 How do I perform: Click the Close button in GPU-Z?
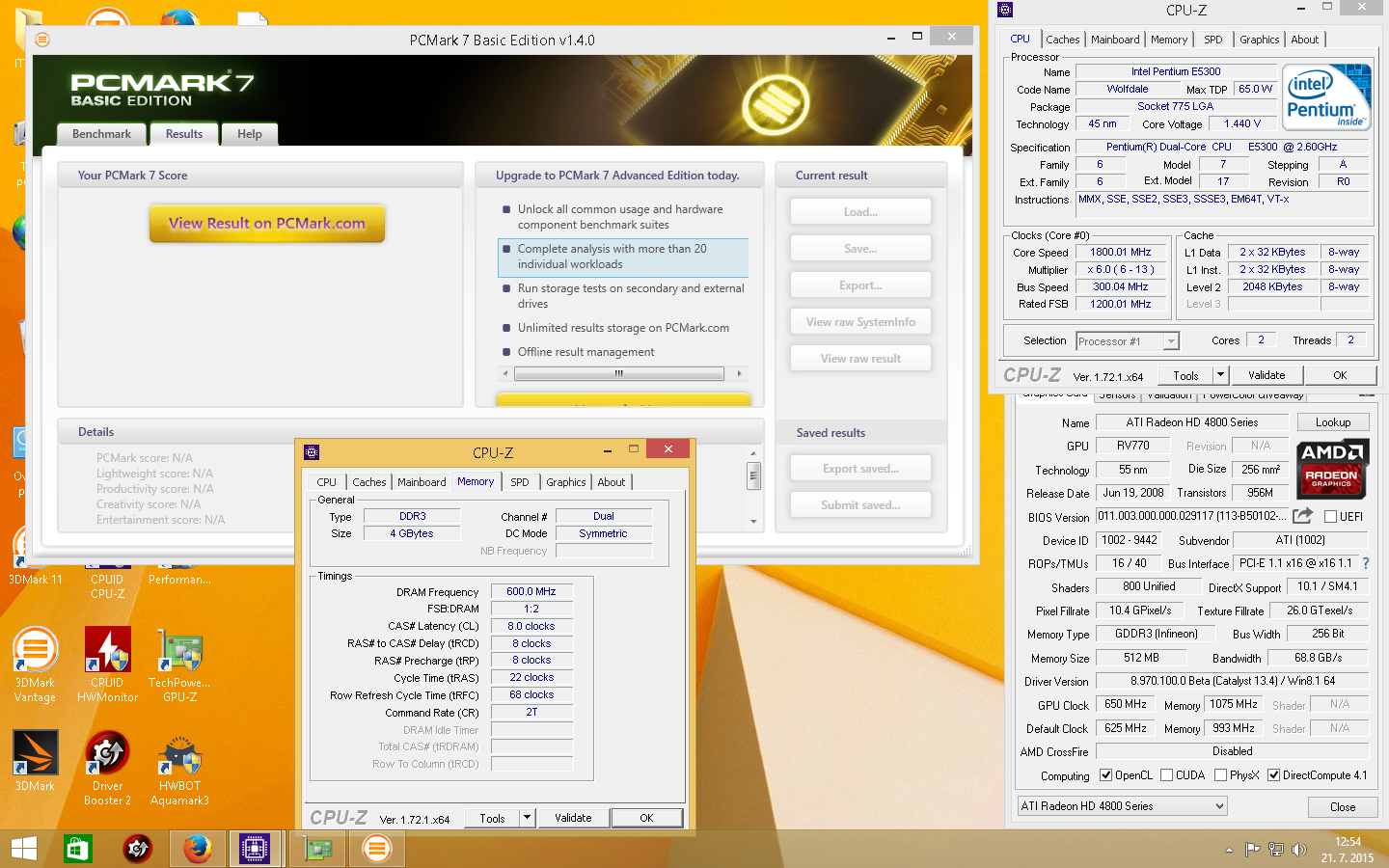[x=1343, y=807]
